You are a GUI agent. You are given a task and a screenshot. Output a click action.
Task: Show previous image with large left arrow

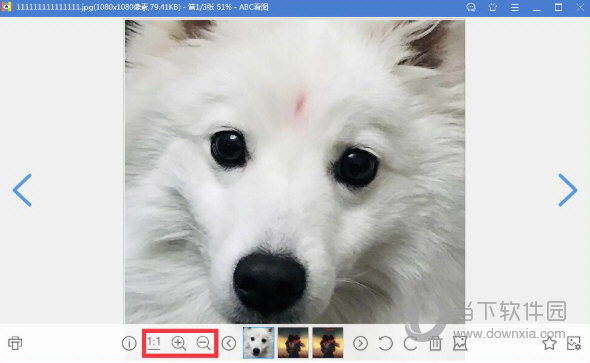(x=22, y=190)
